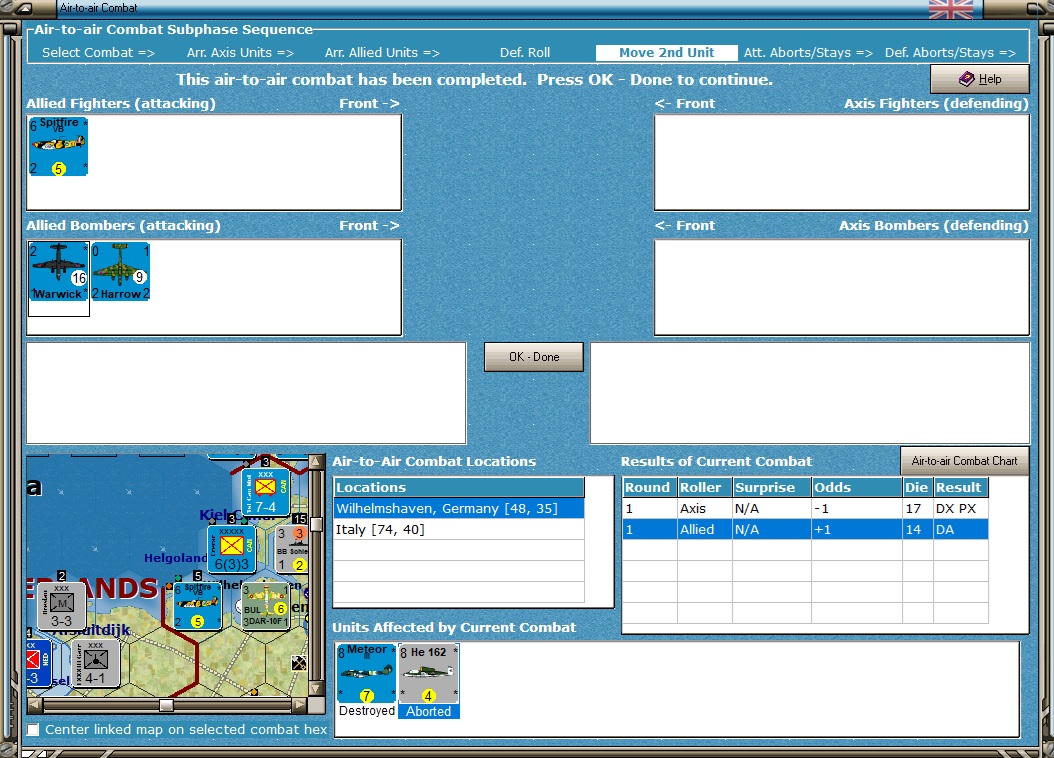Screen dimensions: 1054x758
Task: Click Att. Aborts/Stays subphase step
Action: click(808, 52)
